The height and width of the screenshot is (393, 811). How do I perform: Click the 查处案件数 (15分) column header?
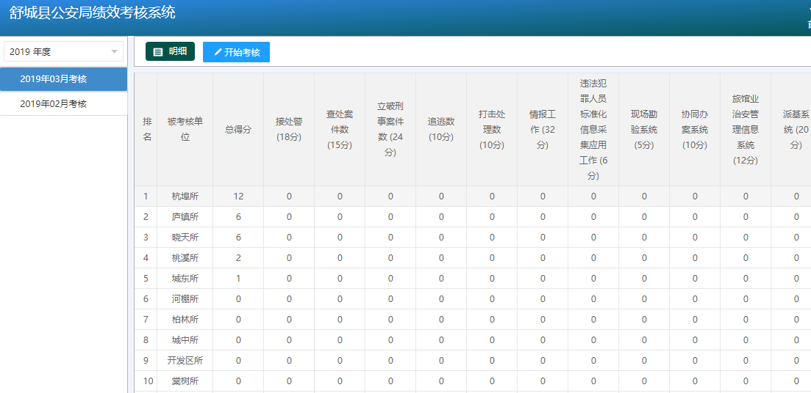point(339,130)
